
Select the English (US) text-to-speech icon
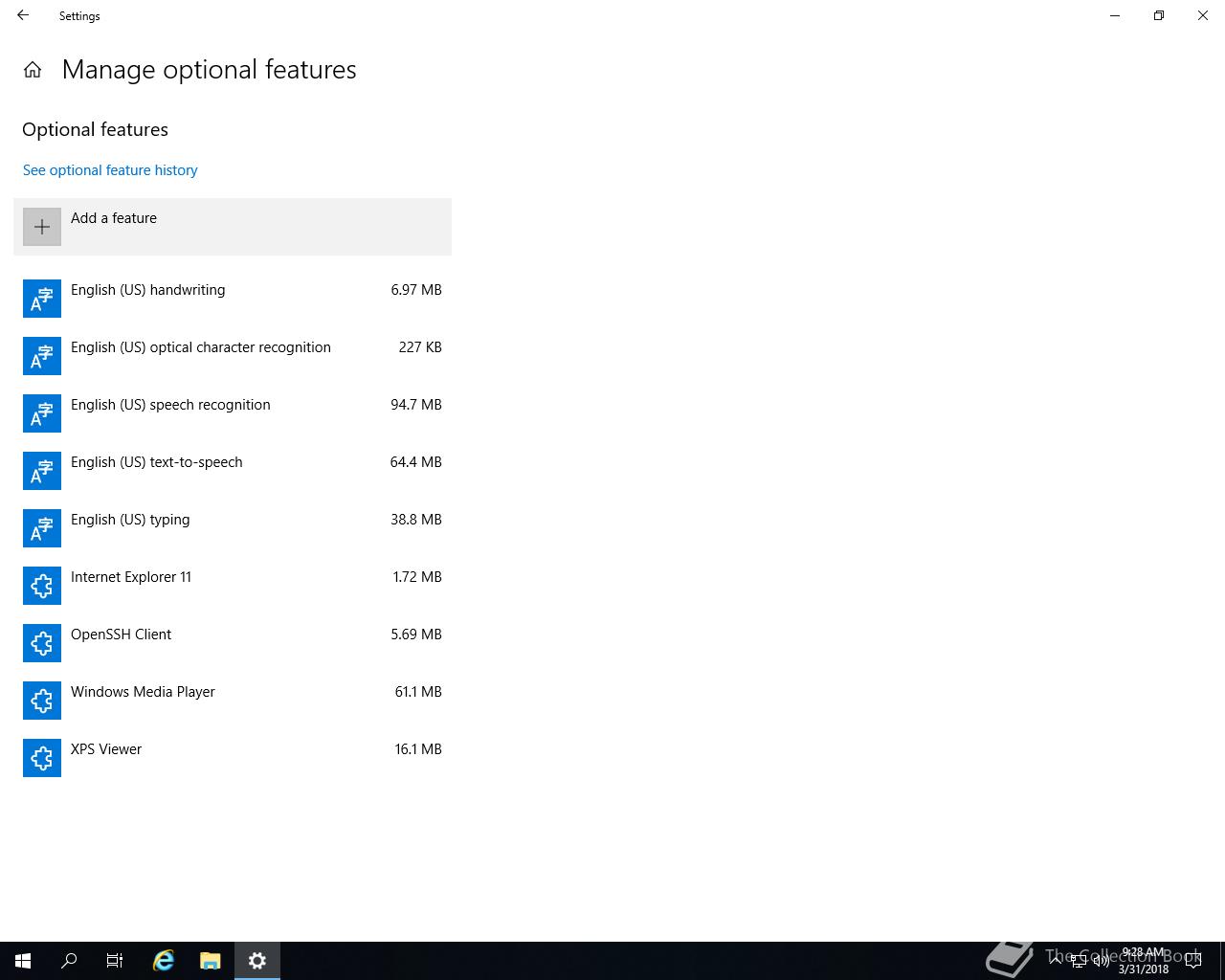[x=42, y=471]
